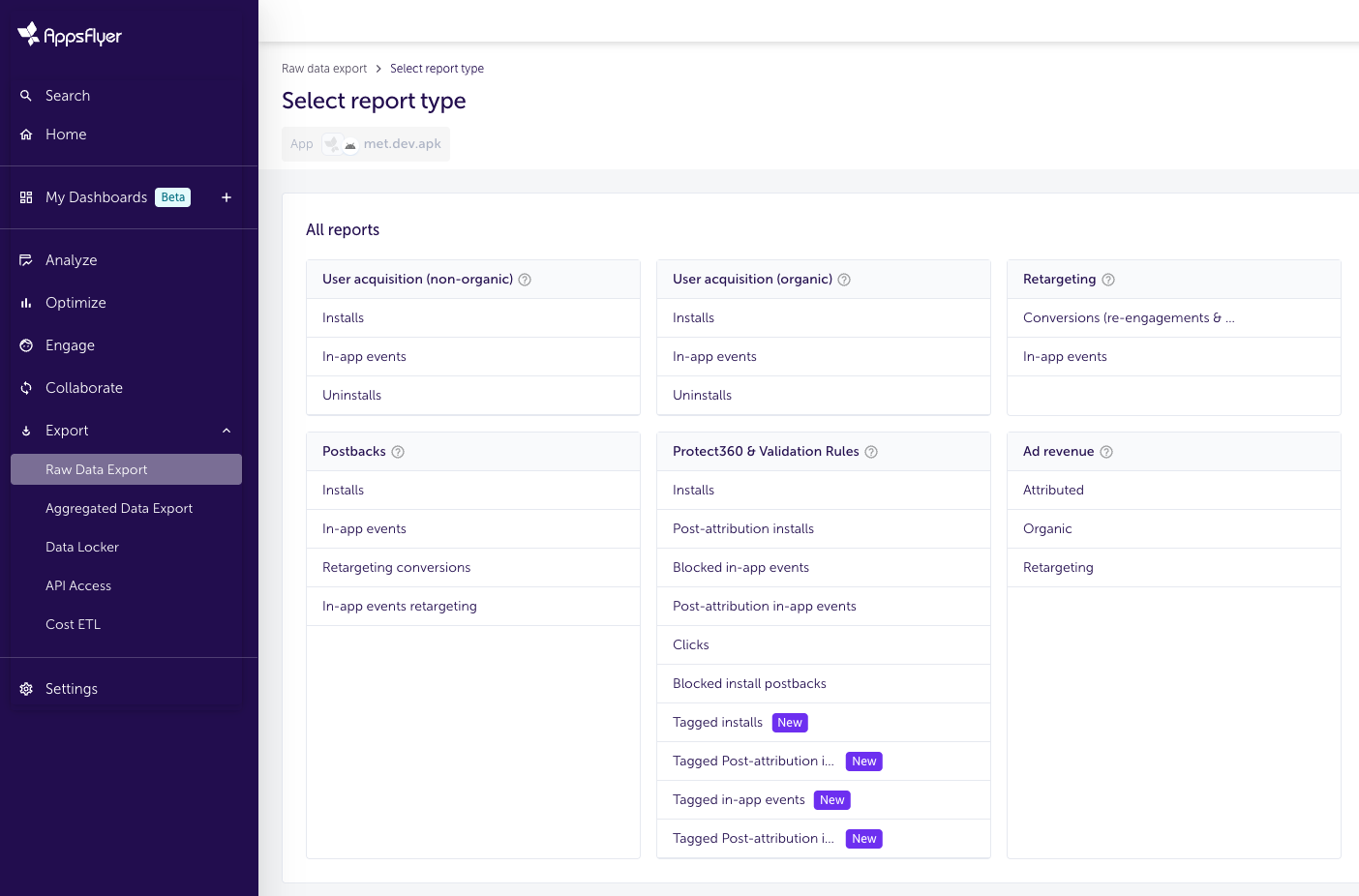Click the New badge beside Tagged installs
This screenshot has height=896, width=1359.
(790, 722)
